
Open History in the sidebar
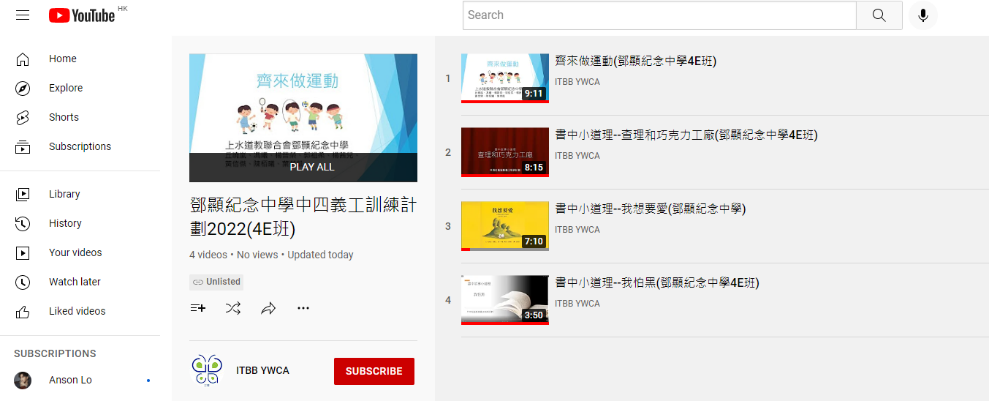tap(65, 223)
